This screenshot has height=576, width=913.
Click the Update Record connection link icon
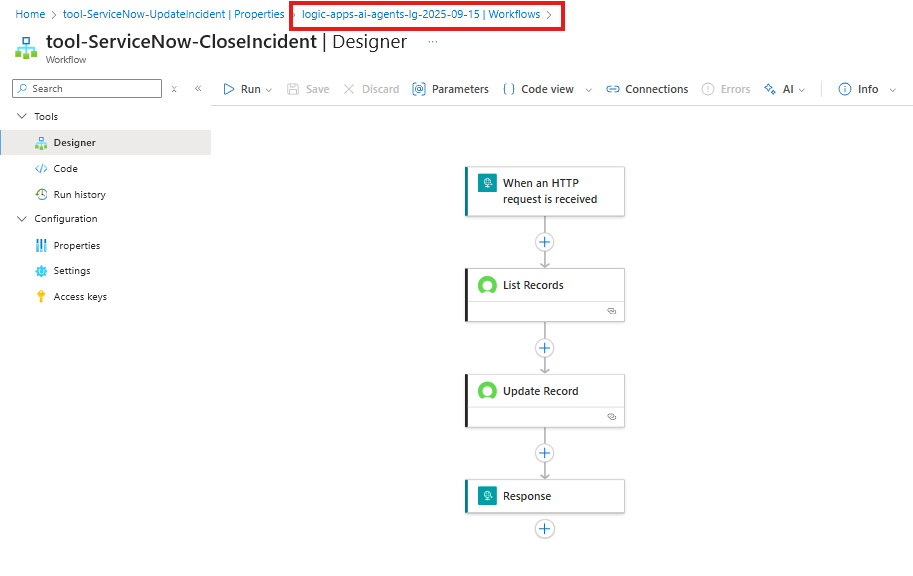click(611, 417)
